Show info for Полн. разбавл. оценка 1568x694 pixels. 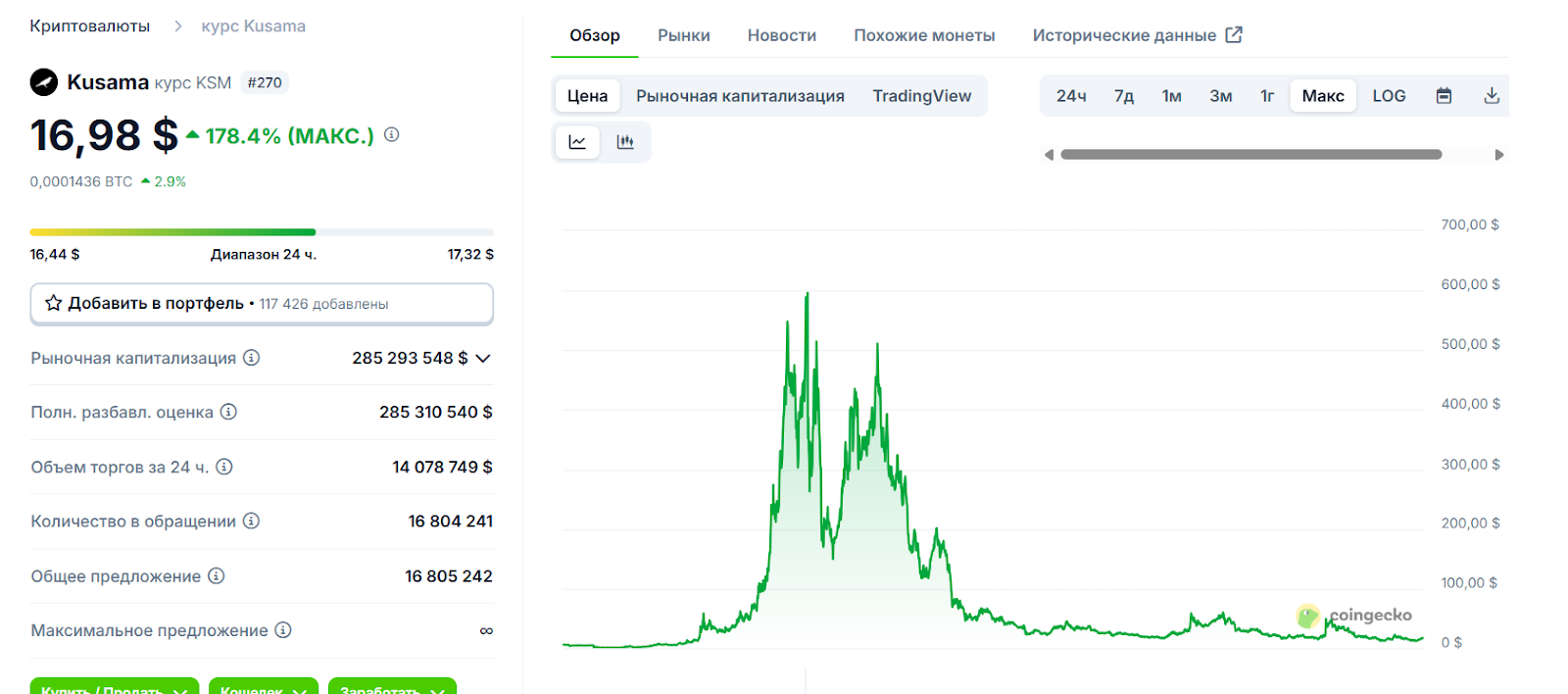[x=228, y=412]
